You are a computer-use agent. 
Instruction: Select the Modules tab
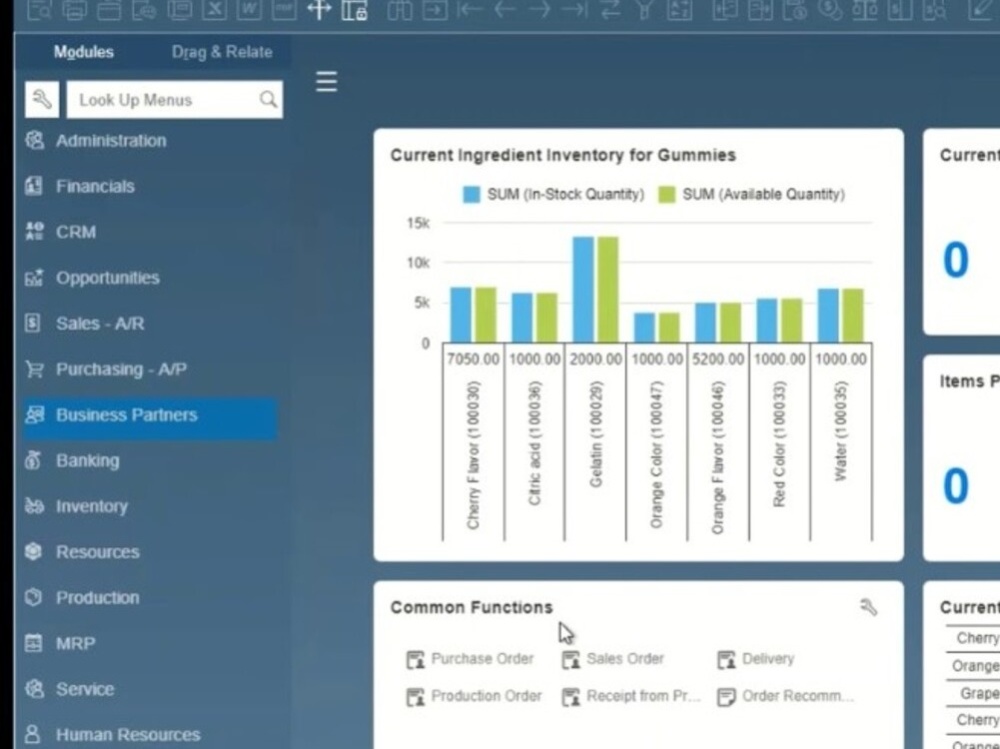pyautogui.click(x=83, y=51)
